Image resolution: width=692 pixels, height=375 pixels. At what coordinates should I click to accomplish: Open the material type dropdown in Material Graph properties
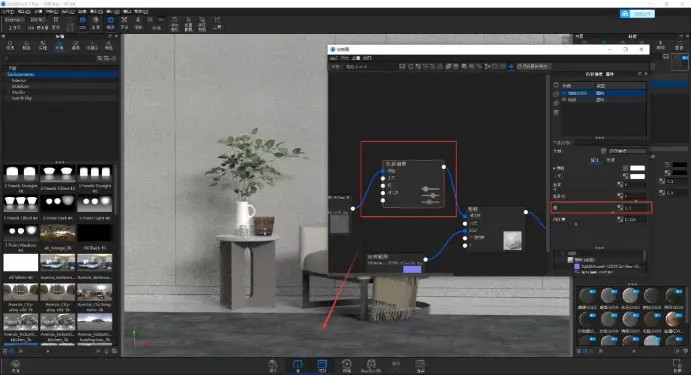pos(627,151)
